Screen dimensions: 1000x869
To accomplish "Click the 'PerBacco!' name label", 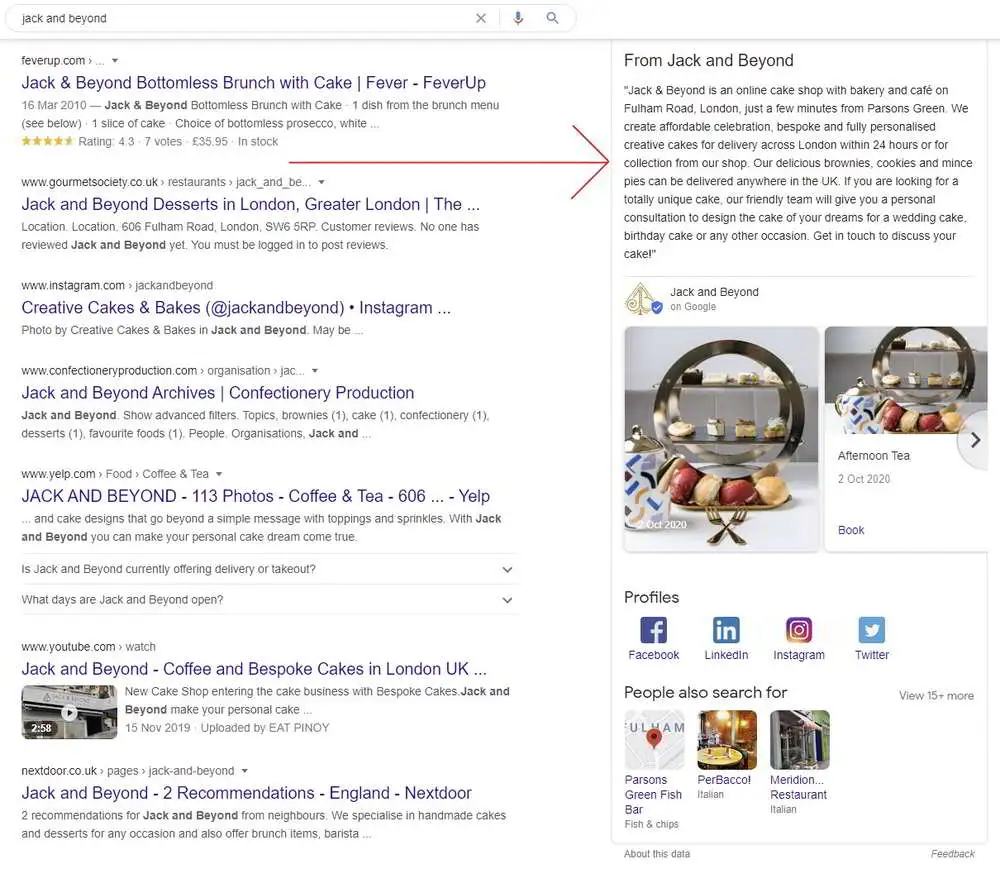I will (724, 780).
